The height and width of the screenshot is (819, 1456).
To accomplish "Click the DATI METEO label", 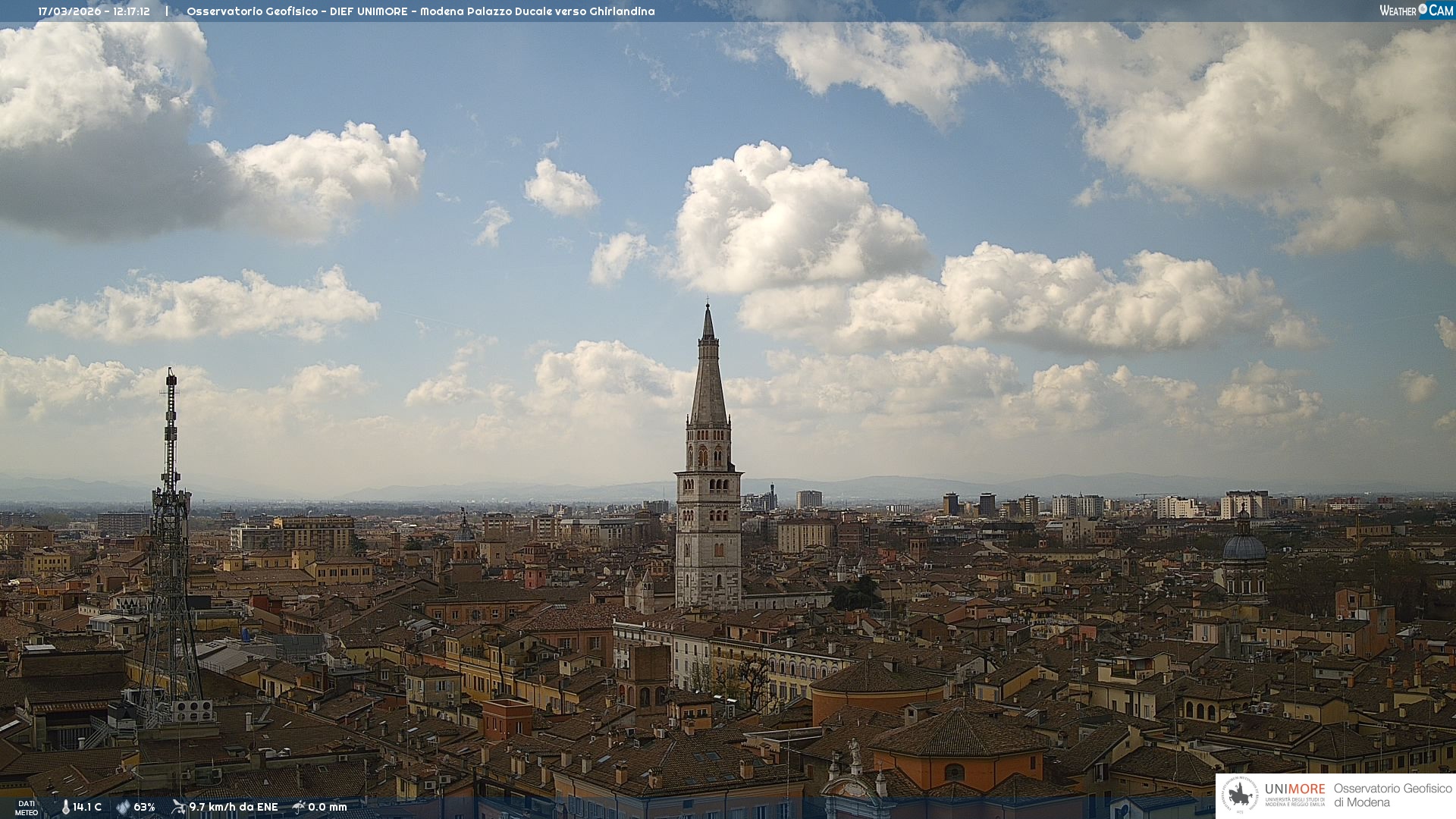I will coord(27,808).
